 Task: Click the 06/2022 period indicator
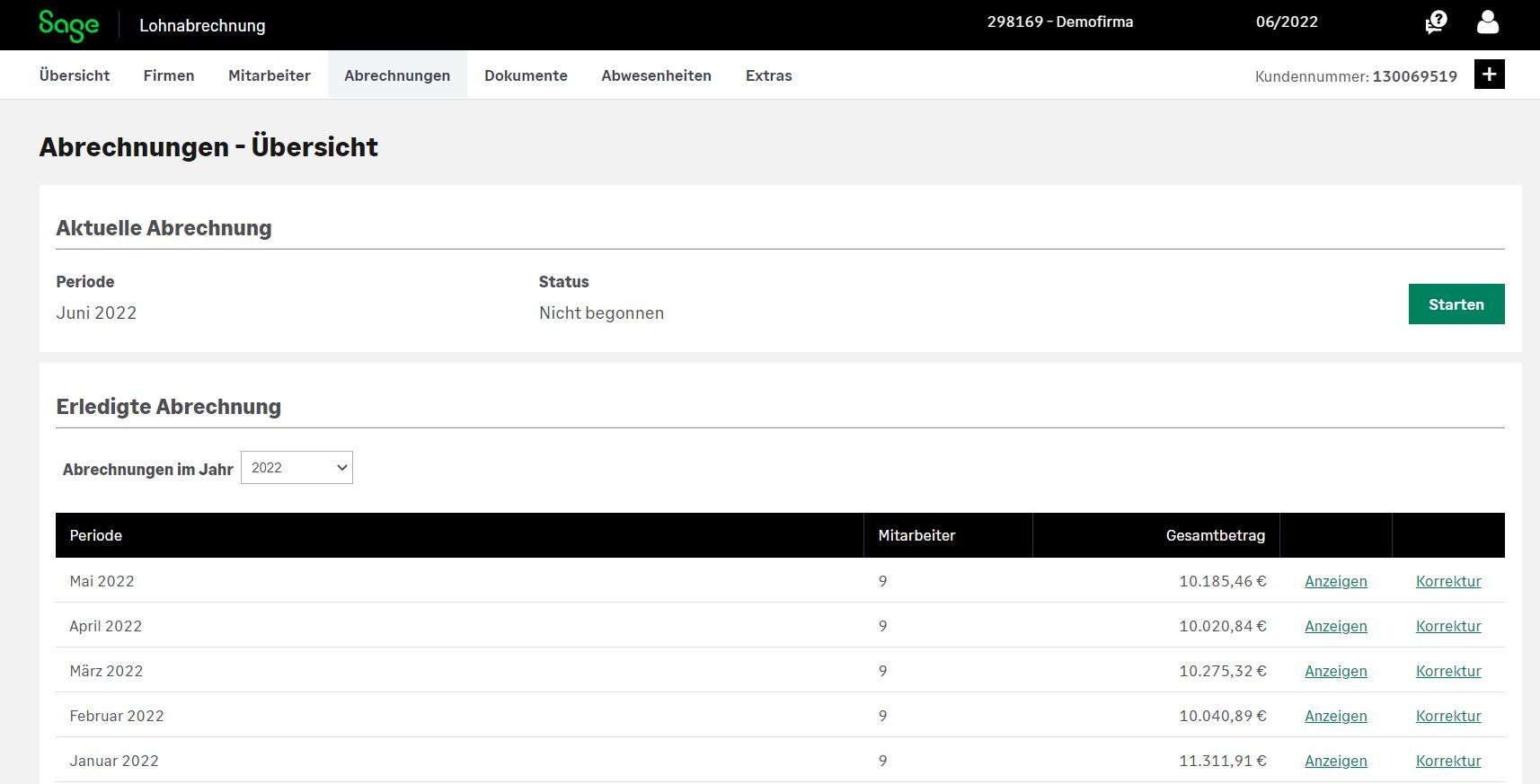[x=1287, y=22]
